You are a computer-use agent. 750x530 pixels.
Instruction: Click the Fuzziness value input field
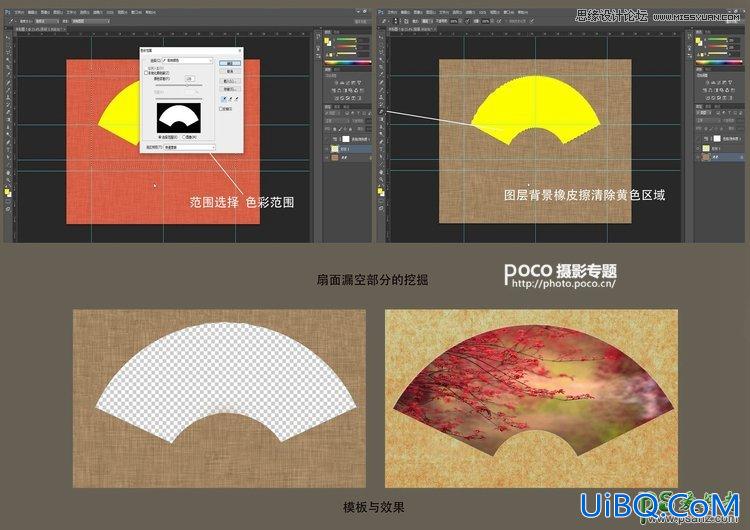click(190, 78)
